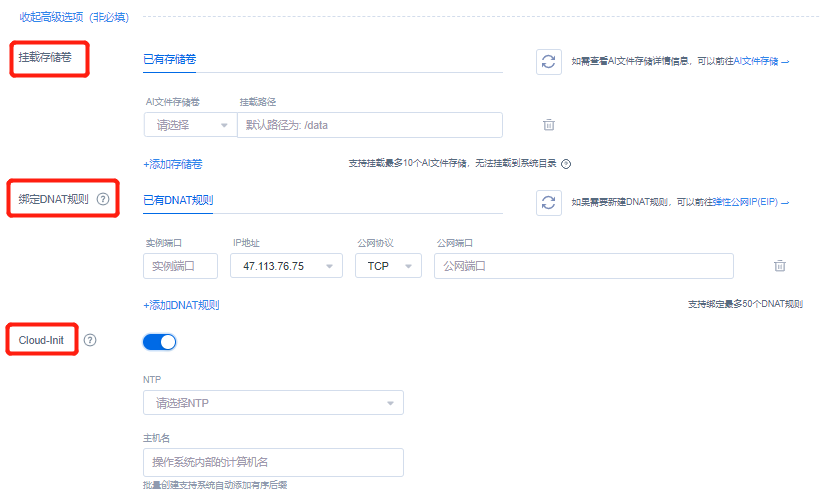Open the AI文件存储卷 dropdown

(x=188, y=125)
